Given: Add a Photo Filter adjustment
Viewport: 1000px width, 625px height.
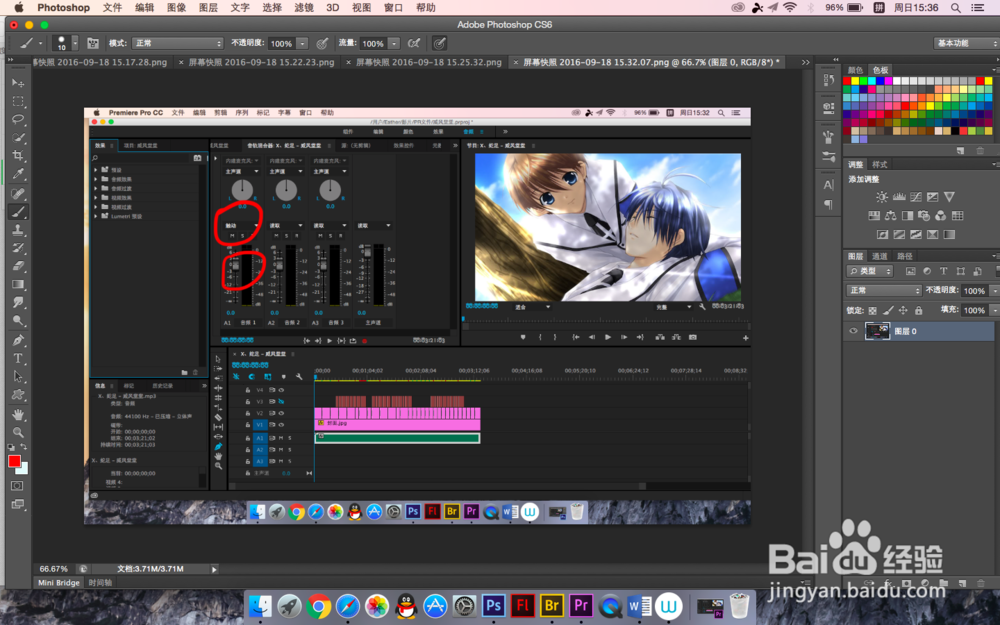Looking at the screenshot, I should pyautogui.click(x=923, y=216).
